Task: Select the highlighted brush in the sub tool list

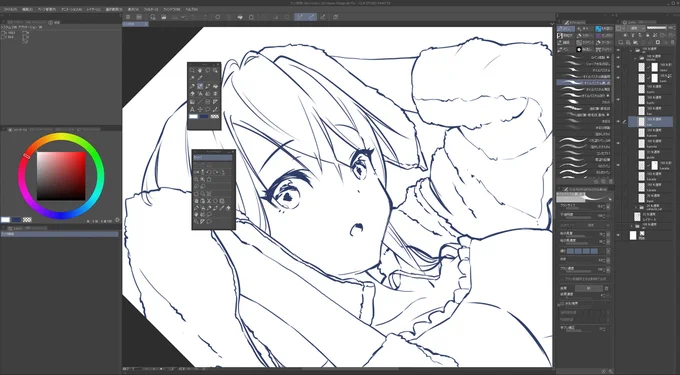Action: click(584, 82)
